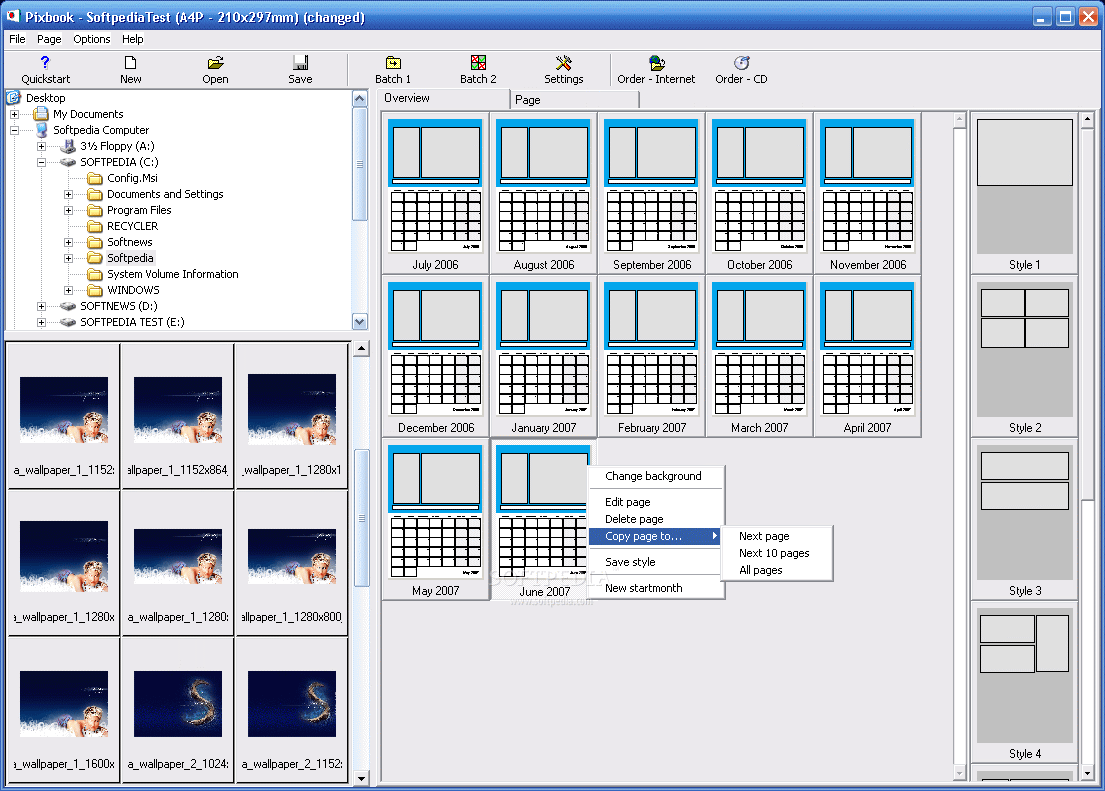
Task: Expand the 3½ Floppy (A:) node
Action: point(42,146)
